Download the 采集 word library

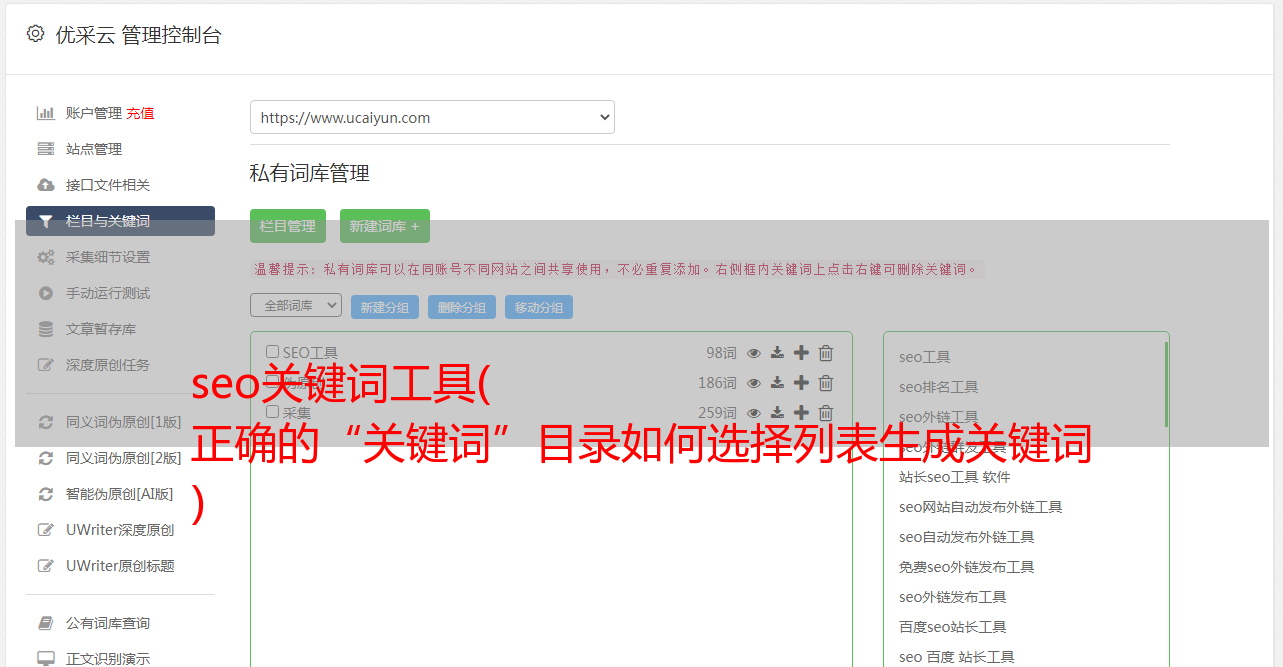[777, 413]
